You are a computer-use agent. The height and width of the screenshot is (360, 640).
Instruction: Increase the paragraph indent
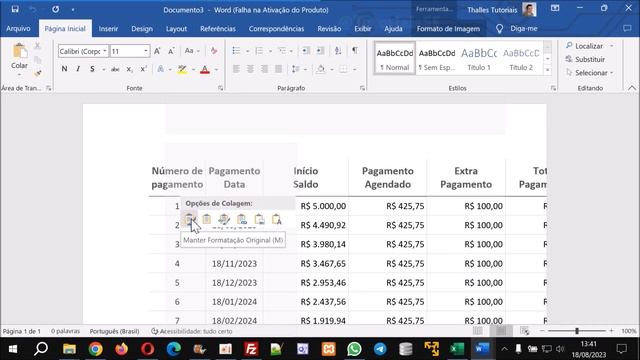[x=320, y=51]
